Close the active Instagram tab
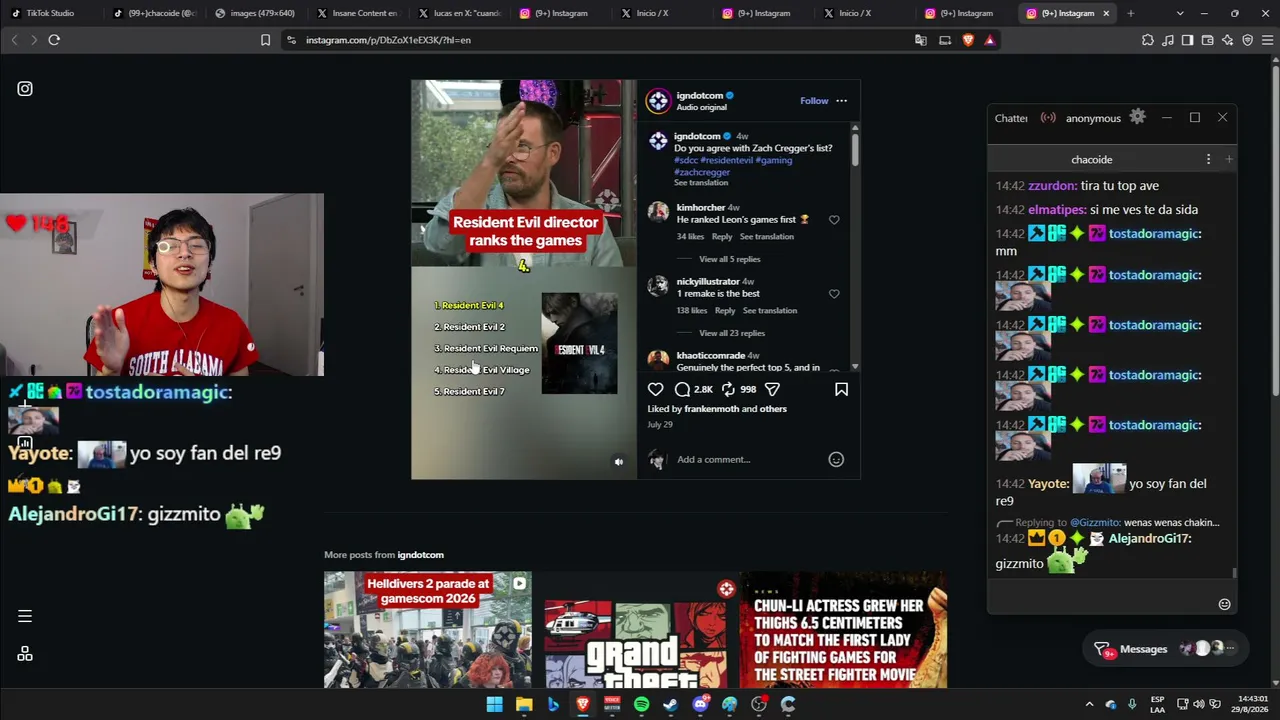Screen dimensions: 1280x720 [1106, 13]
